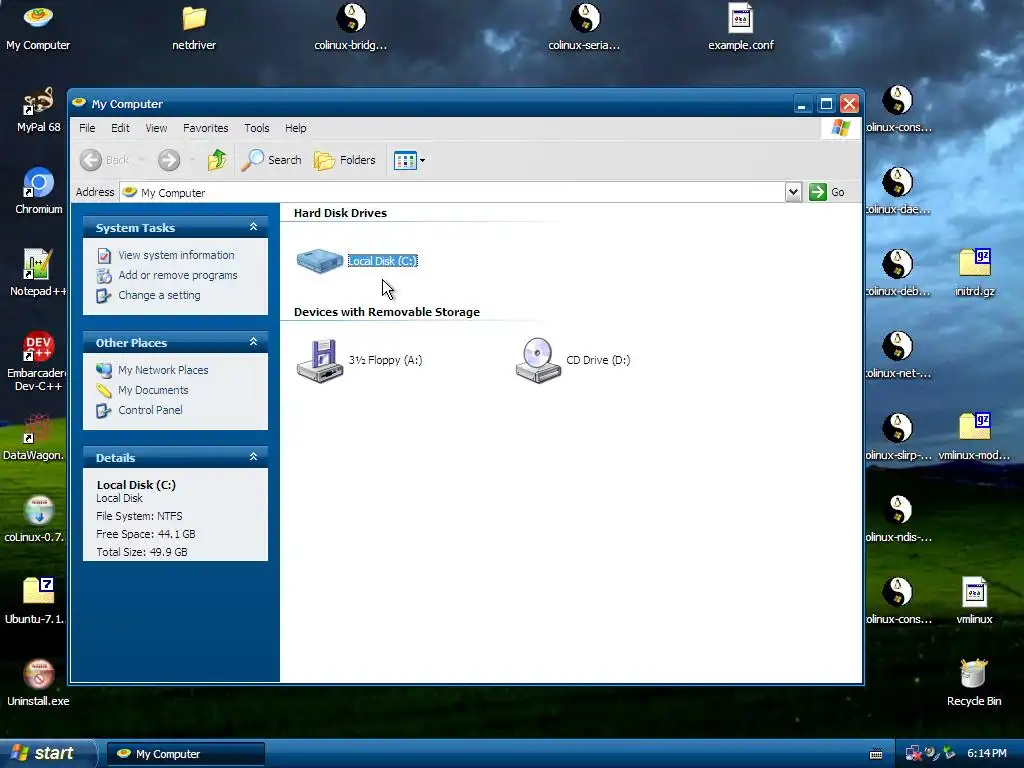
Task: Click the Up folder toolbar icon
Action: [217, 160]
